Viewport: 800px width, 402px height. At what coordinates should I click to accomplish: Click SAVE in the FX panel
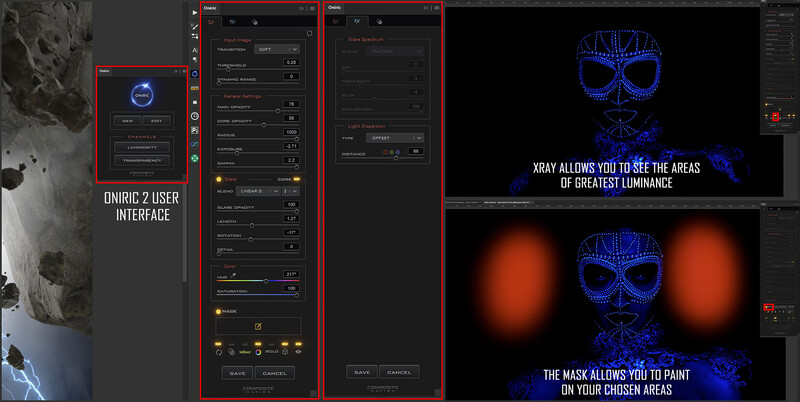(362, 372)
